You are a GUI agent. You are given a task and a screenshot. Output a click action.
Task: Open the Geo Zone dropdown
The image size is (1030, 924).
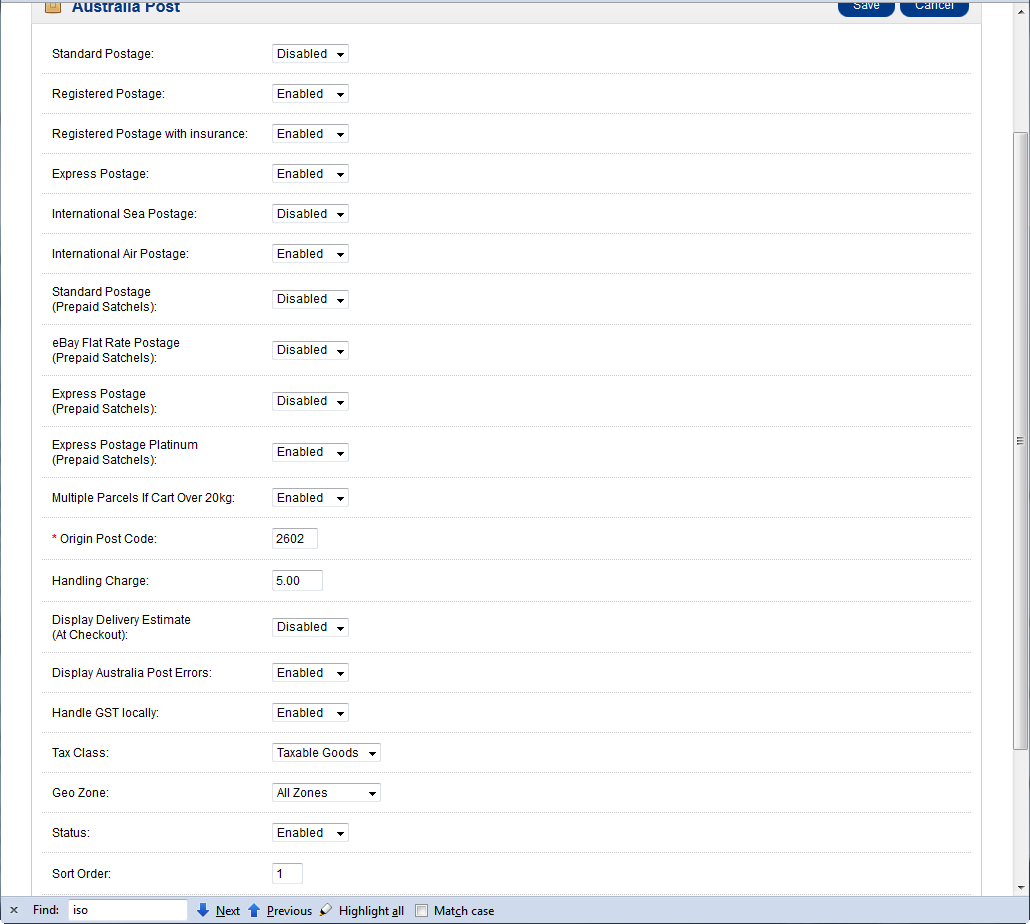tap(326, 793)
